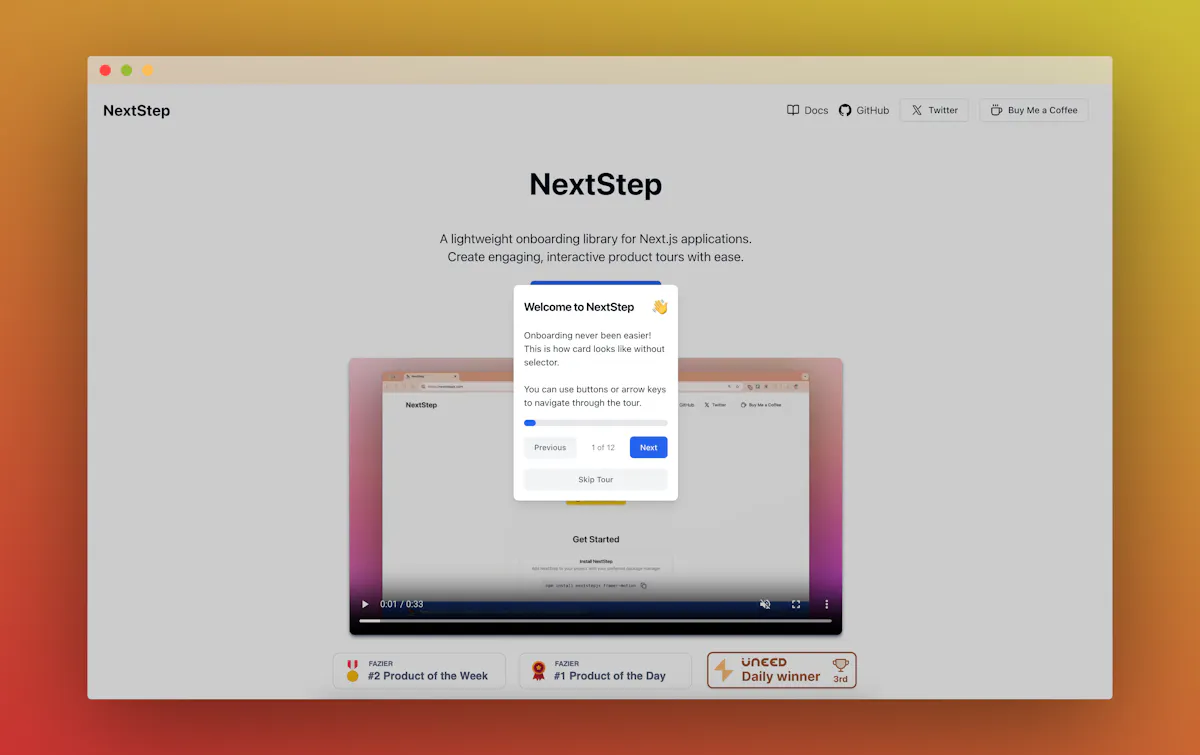Click the coffee cup icon
Image resolution: width=1200 pixels, height=755 pixels.
[x=996, y=110]
